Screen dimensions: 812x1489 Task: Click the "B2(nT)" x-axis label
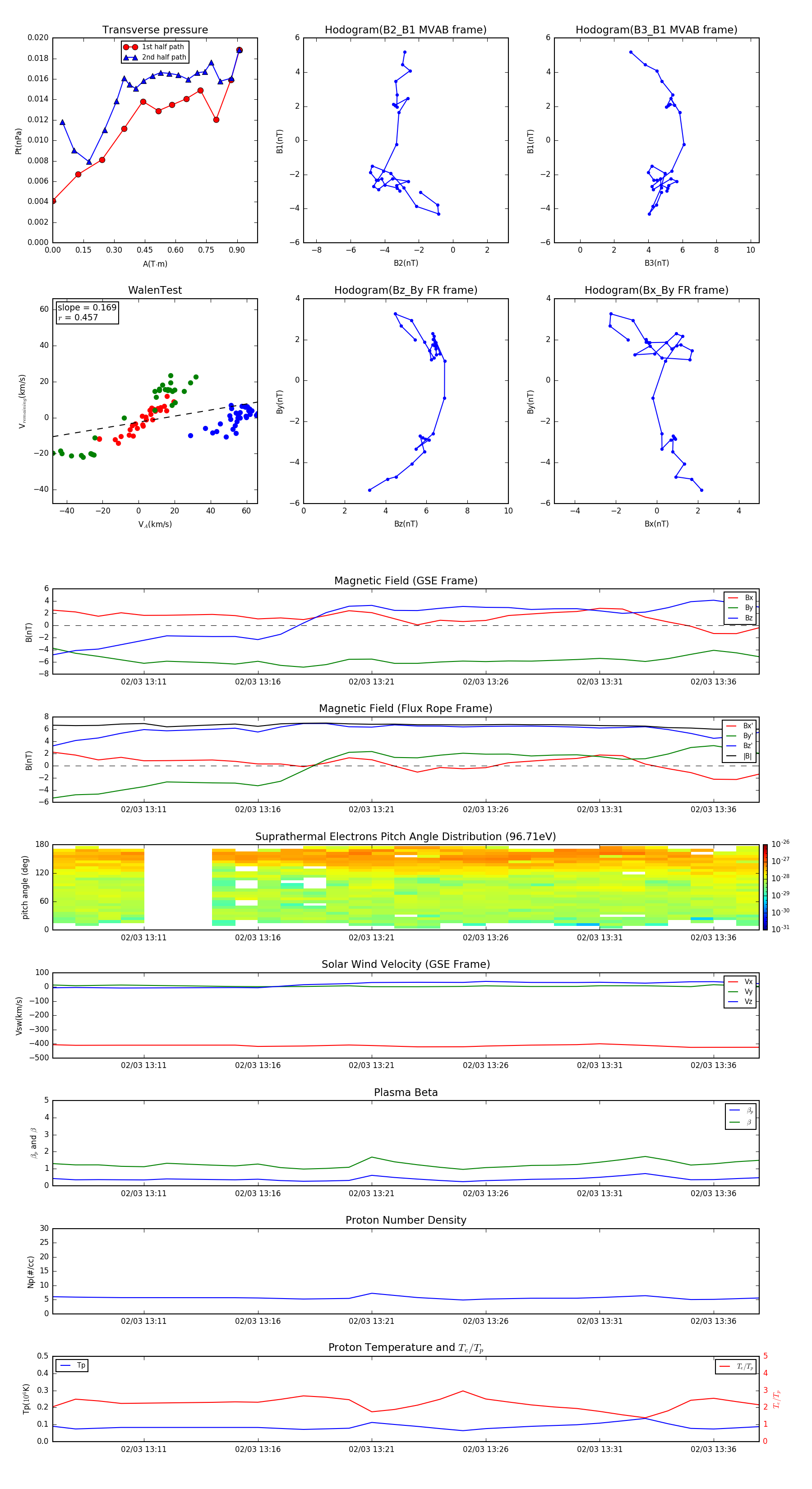click(x=406, y=263)
